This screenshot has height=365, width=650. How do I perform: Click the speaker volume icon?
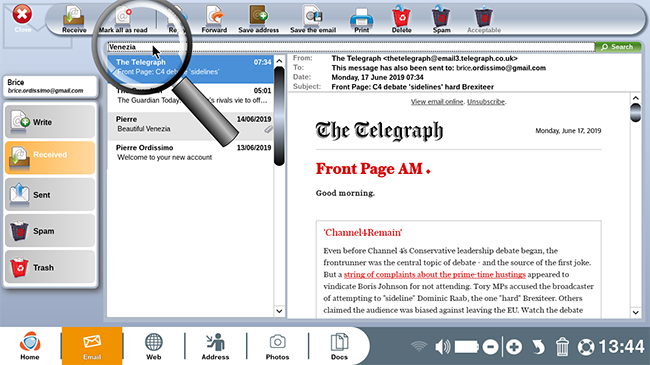[443, 347]
